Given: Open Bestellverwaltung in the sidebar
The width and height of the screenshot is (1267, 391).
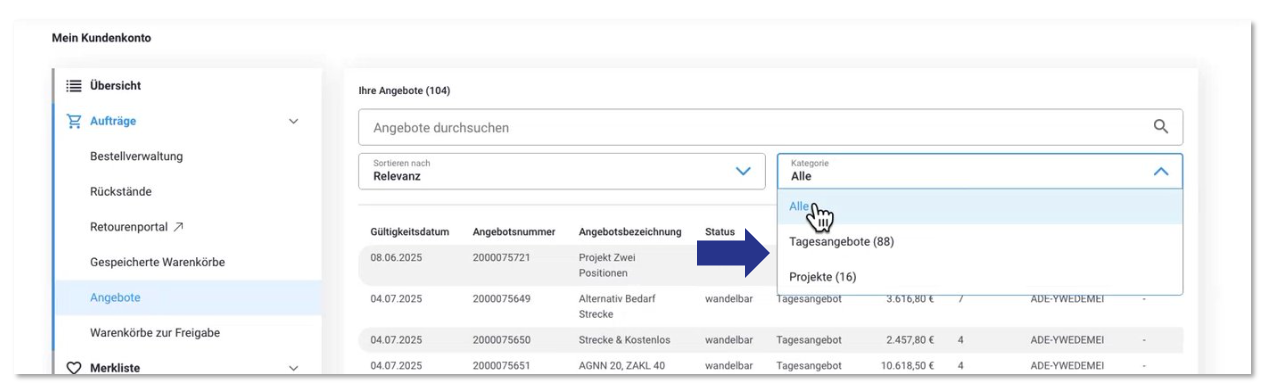Looking at the screenshot, I should tap(136, 157).
